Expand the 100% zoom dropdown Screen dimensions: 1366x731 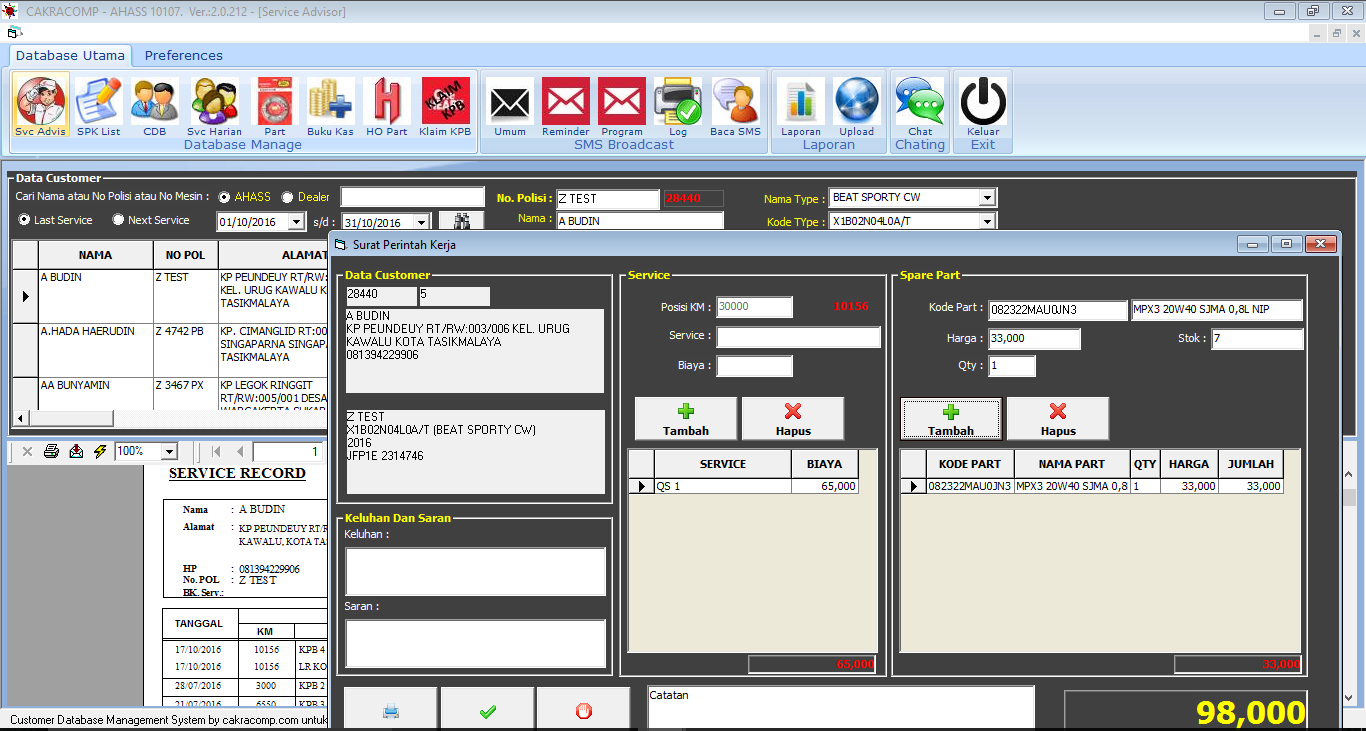[168, 452]
